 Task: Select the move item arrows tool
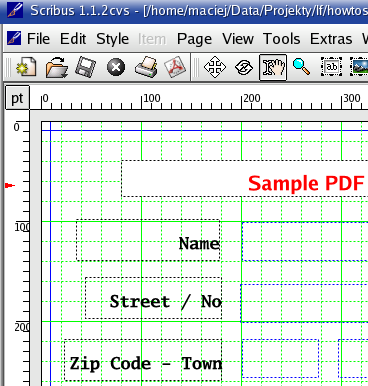click(x=215, y=67)
